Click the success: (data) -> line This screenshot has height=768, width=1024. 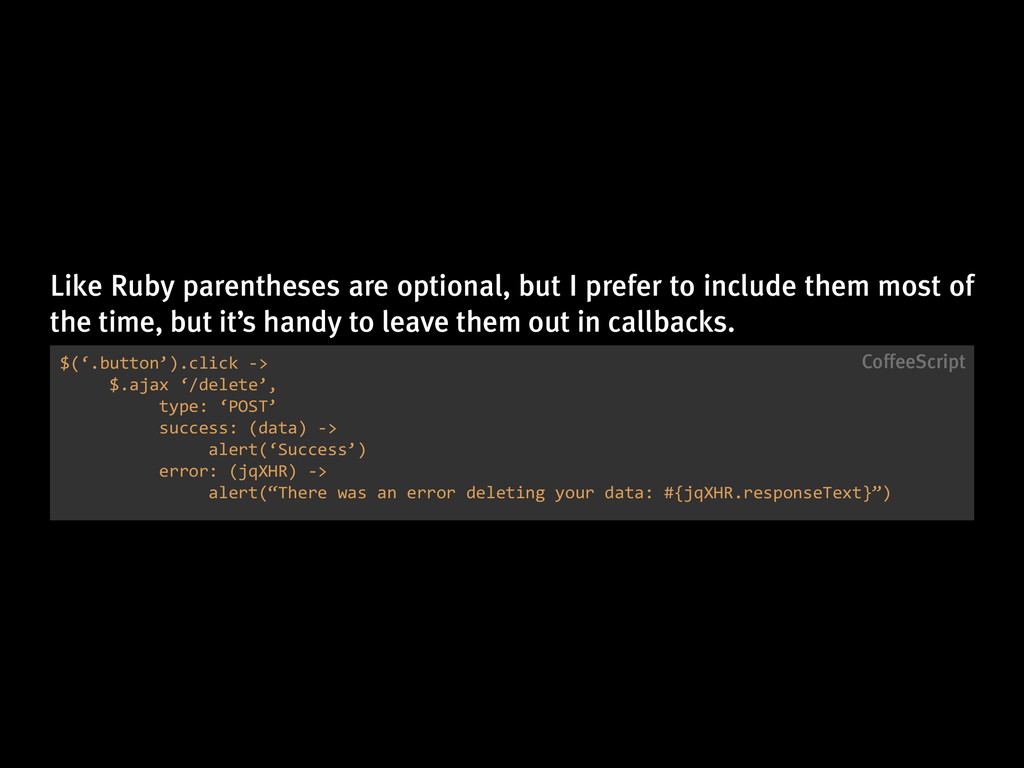[248, 428]
